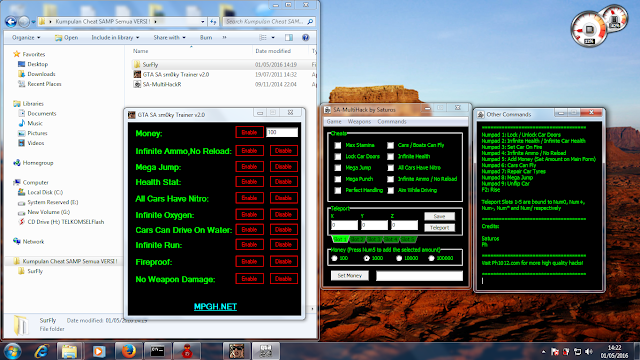Open the MPGH.NET link
The width and height of the screenshot is (640, 360).
click(x=215, y=307)
